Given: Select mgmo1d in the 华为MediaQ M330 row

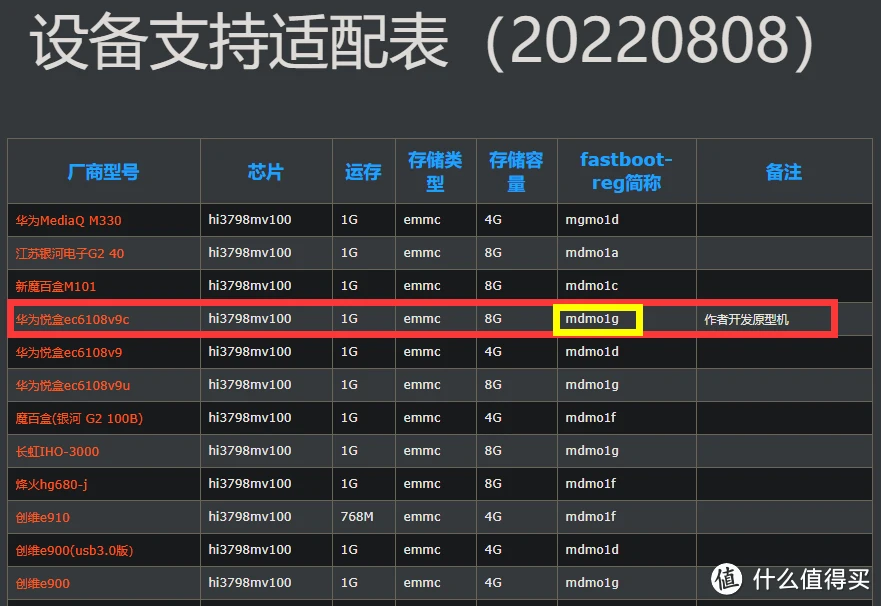Looking at the screenshot, I should [x=592, y=220].
